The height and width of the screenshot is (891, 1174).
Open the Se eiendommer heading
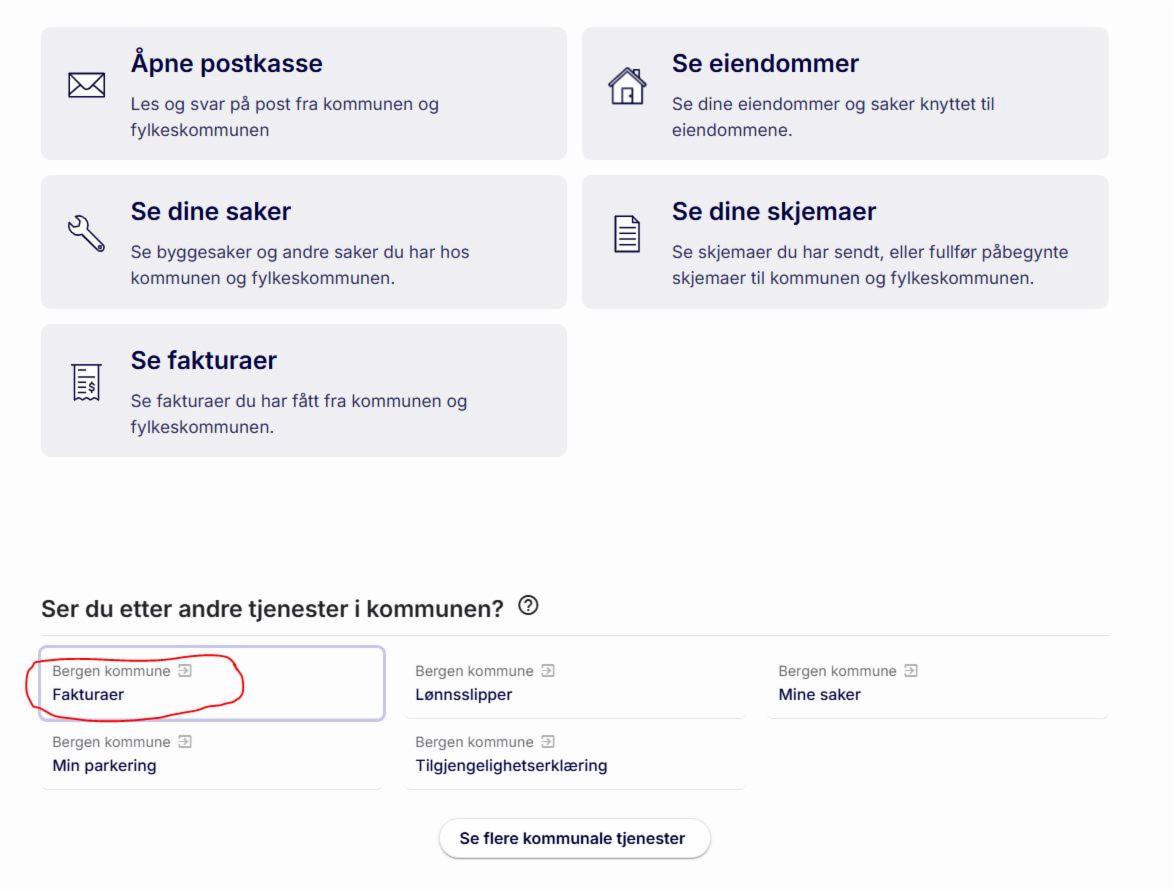click(x=765, y=63)
